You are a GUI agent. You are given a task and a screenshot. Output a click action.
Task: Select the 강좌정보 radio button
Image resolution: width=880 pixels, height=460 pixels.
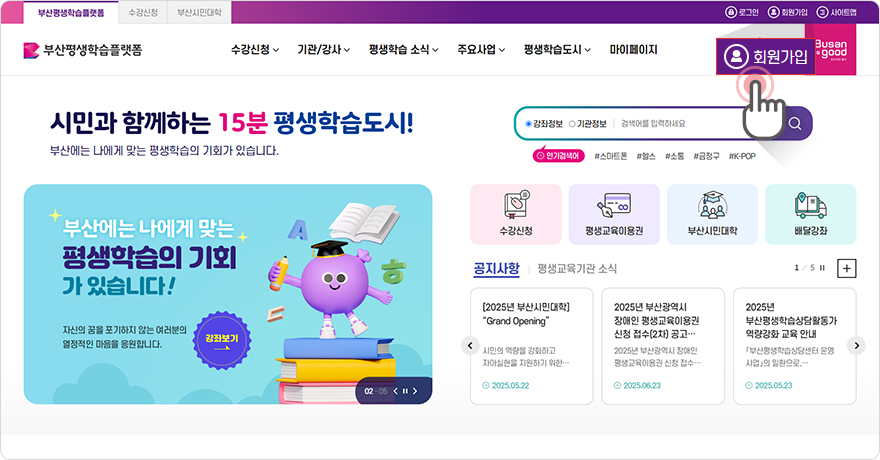pos(528,124)
